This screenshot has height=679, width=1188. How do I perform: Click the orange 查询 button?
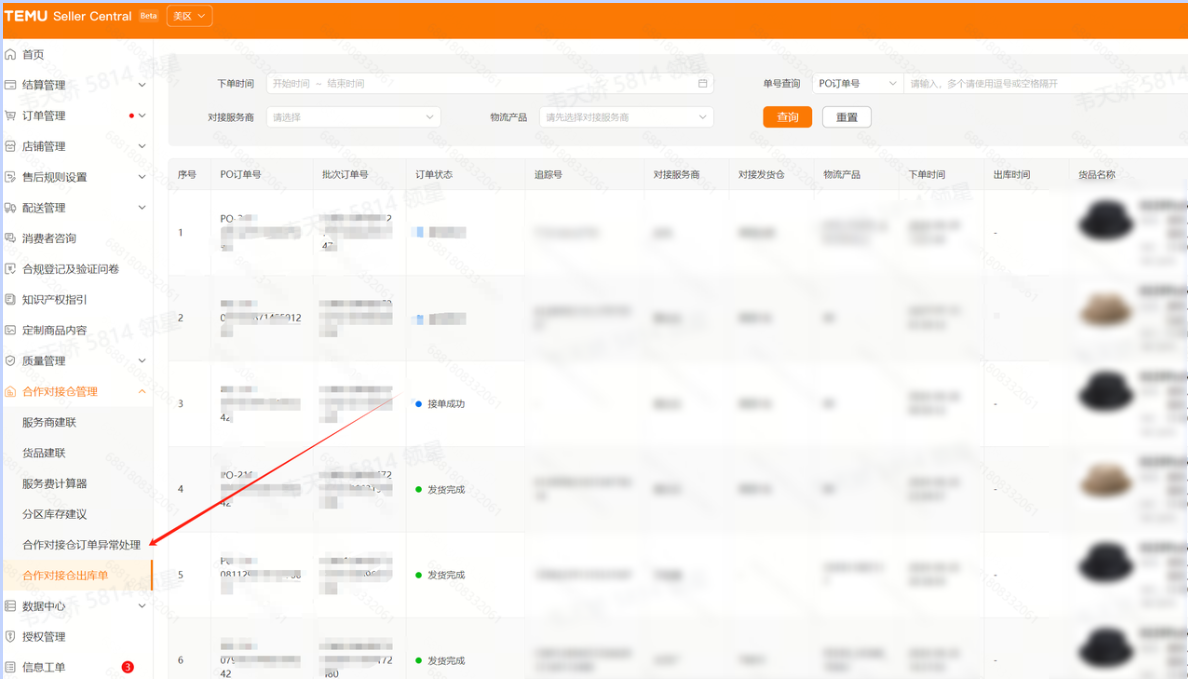pos(787,117)
